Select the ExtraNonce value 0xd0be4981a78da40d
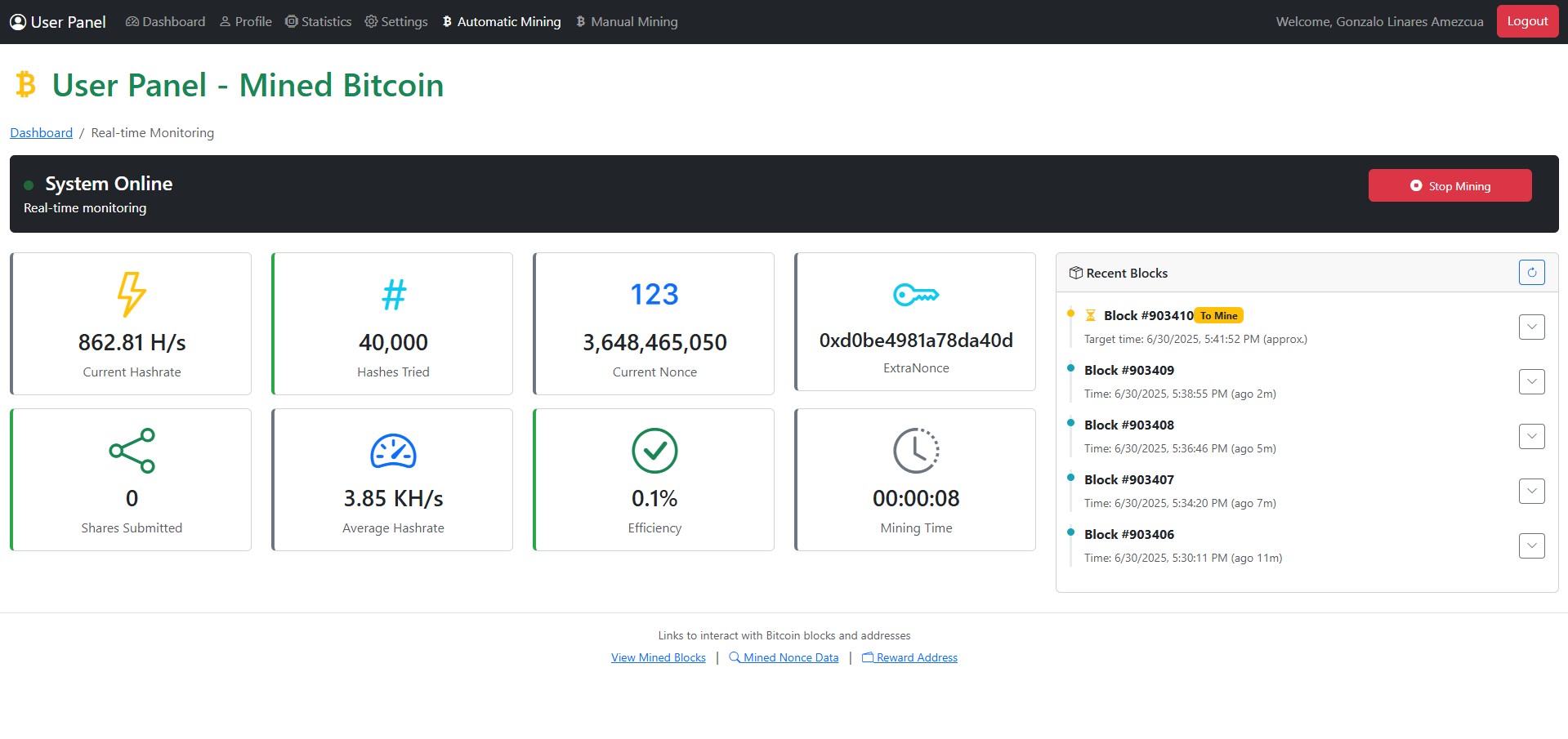This screenshot has height=739, width=1568. (x=916, y=341)
